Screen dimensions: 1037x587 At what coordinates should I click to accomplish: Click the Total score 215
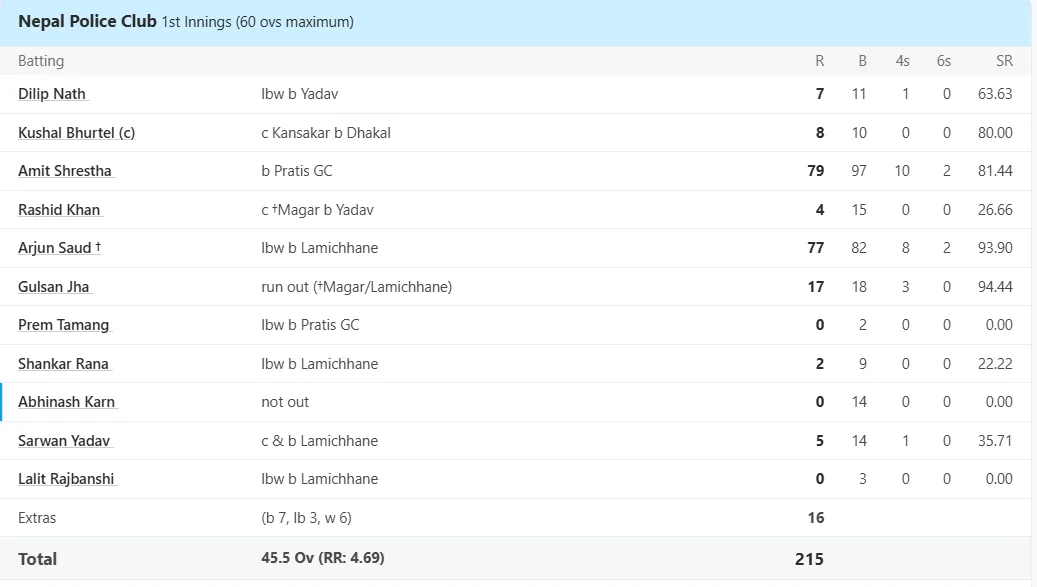[809, 559]
